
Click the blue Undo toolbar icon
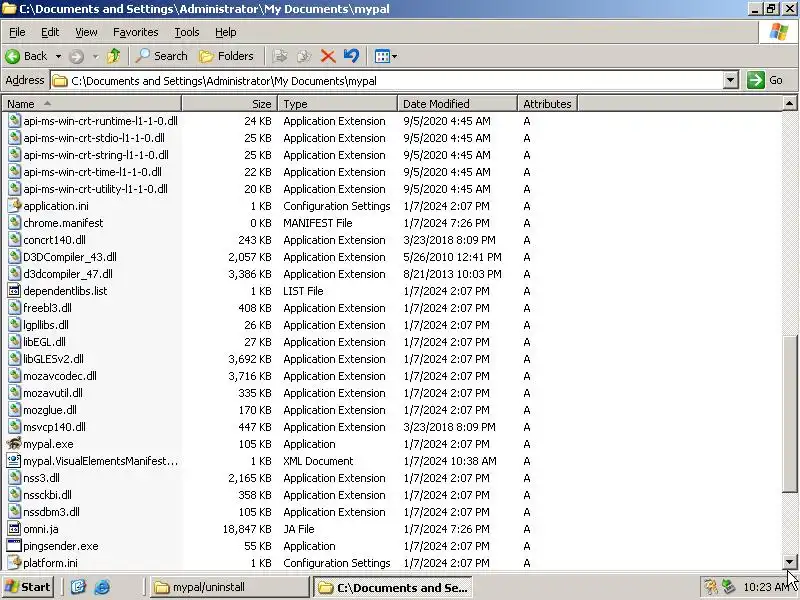[352, 56]
